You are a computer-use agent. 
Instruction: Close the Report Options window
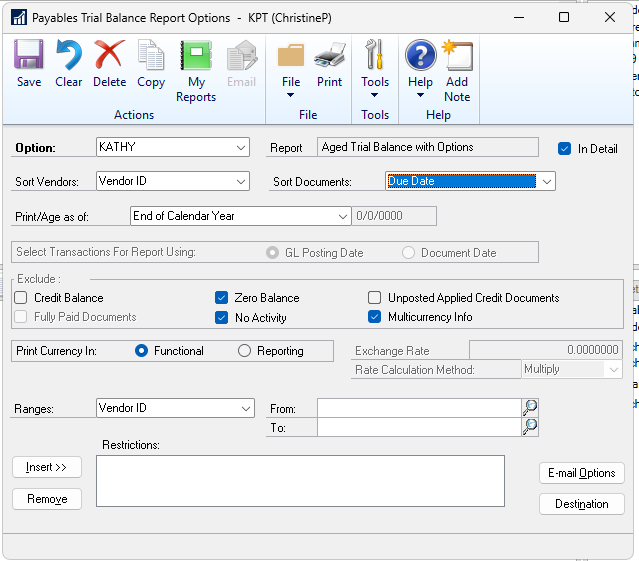click(x=610, y=17)
